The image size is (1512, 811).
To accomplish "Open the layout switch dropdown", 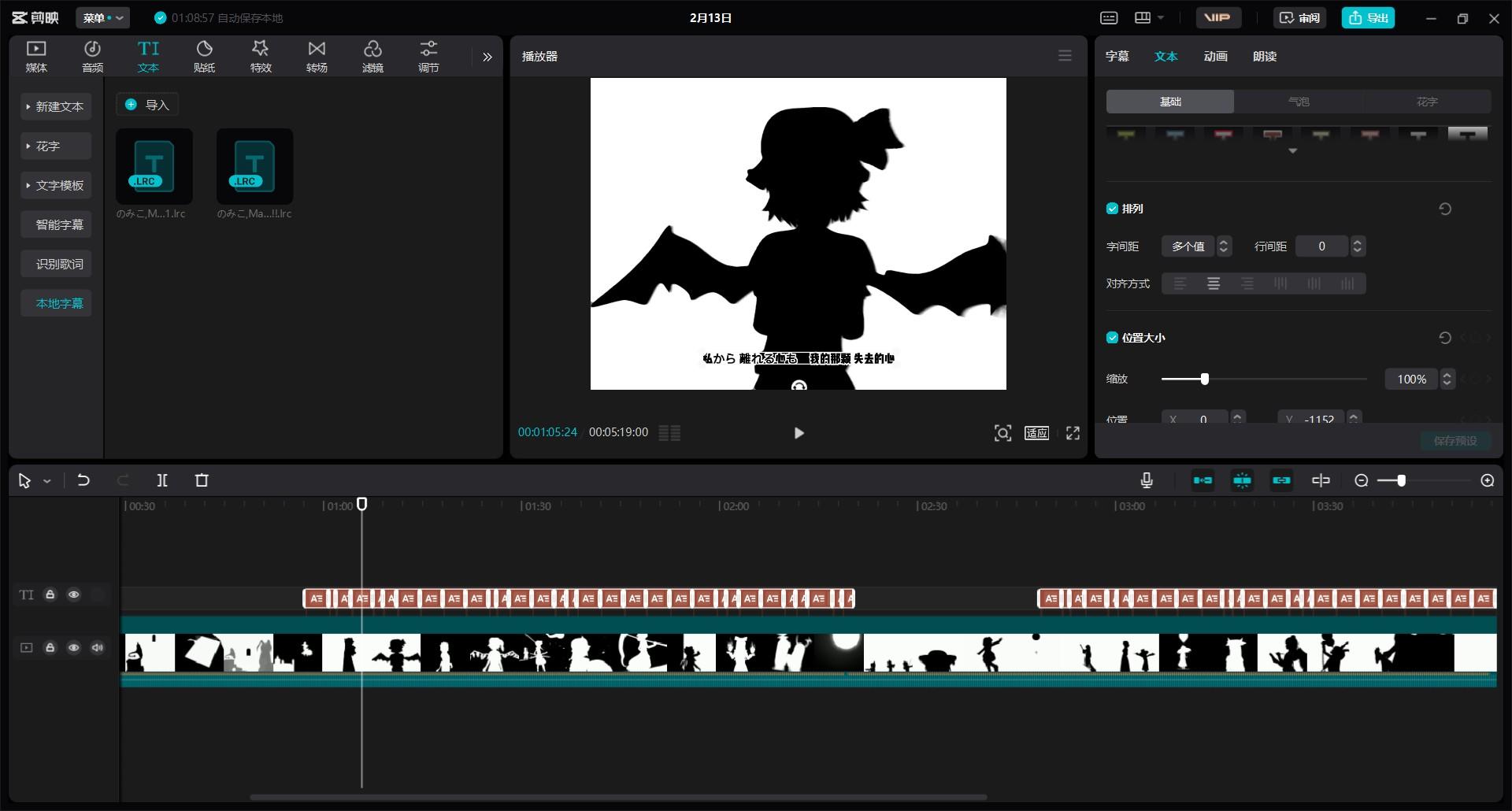I will coord(1149,17).
